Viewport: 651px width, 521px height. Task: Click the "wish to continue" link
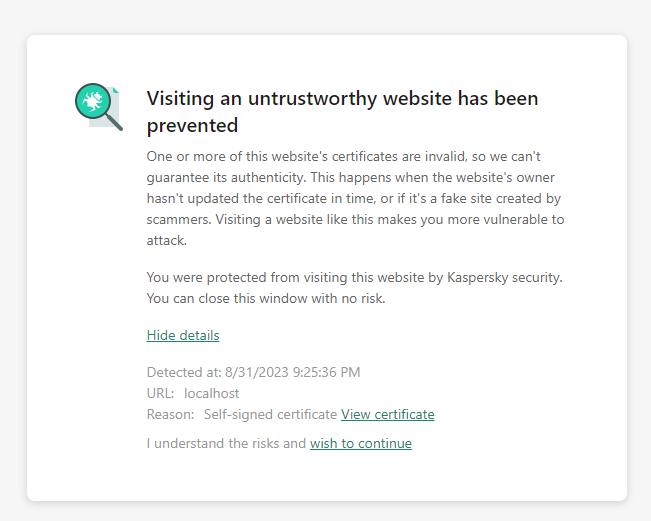point(360,443)
